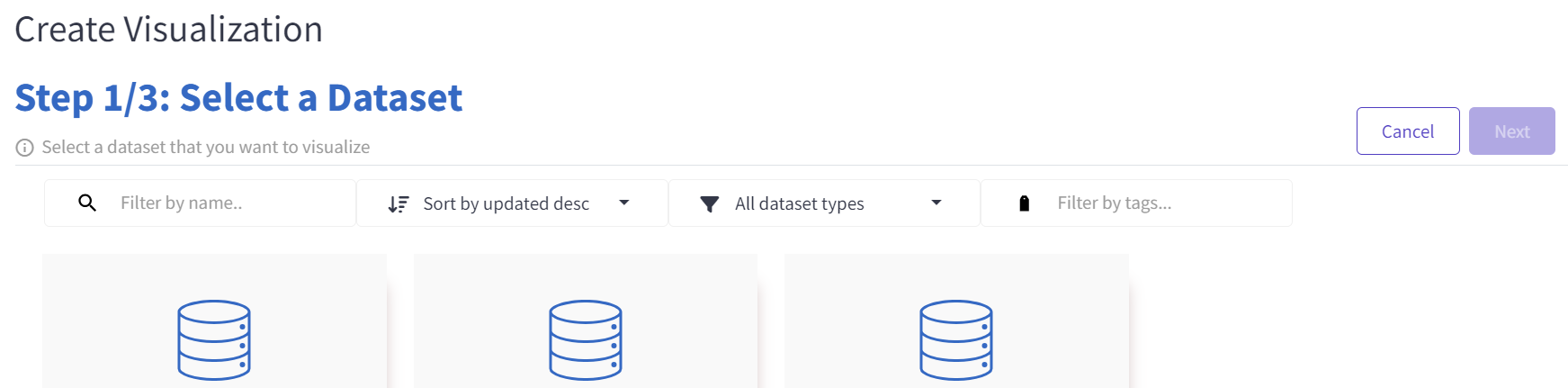Open the Sort by updated desc dropdown

tap(506, 204)
